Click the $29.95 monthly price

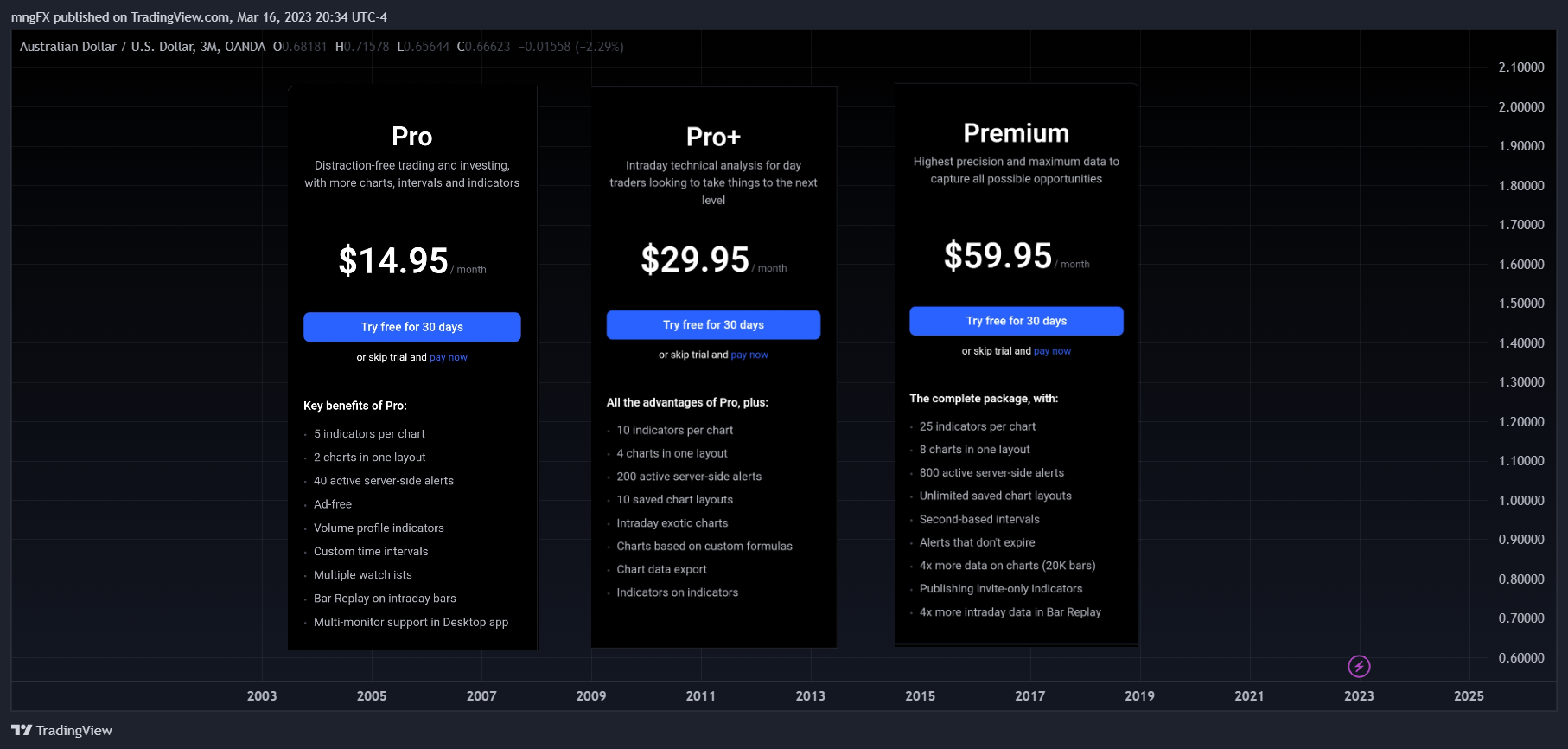695,259
